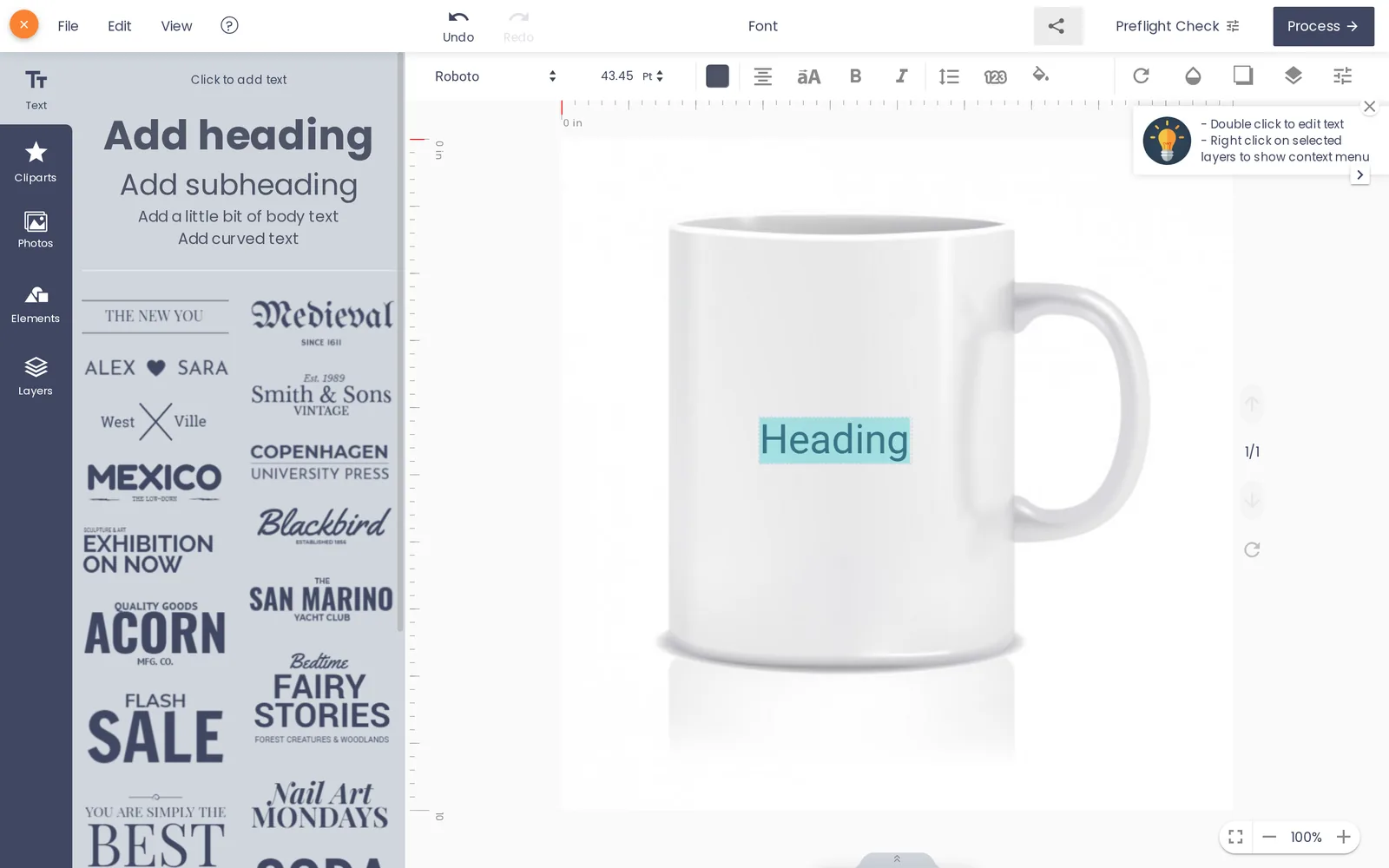The height and width of the screenshot is (868, 1389).
Task: Click the refresh icon beside the canvas
Action: click(x=1252, y=549)
